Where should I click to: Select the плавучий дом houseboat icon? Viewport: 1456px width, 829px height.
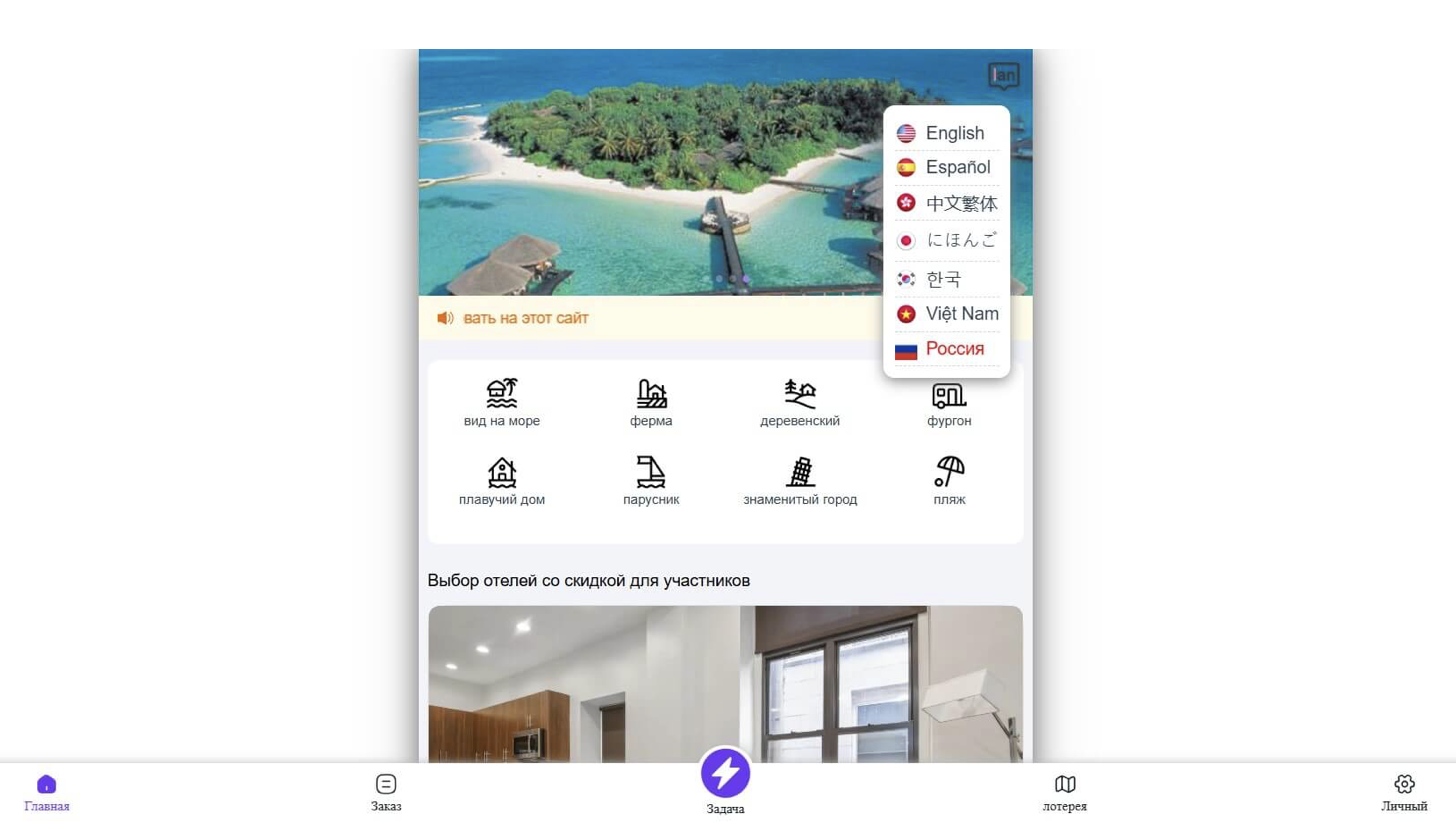(502, 471)
